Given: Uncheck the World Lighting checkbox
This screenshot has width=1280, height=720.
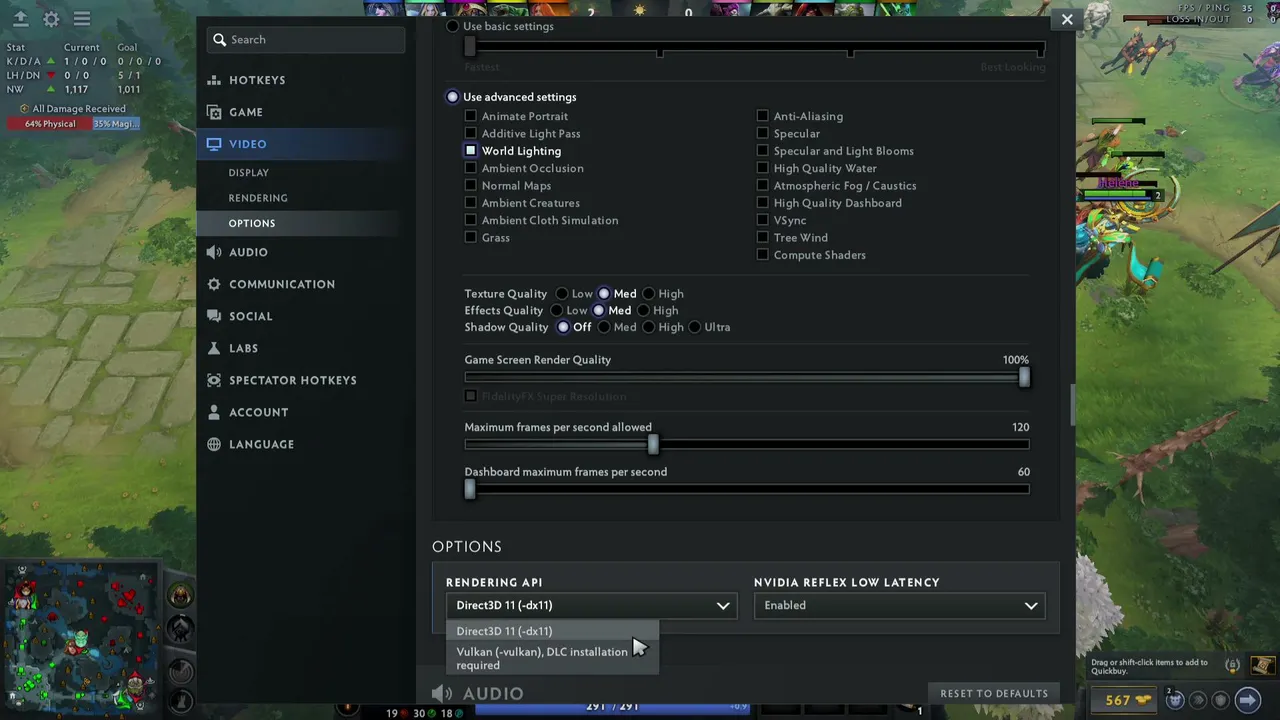Looking at the screenshot, I should coord(470,151).
